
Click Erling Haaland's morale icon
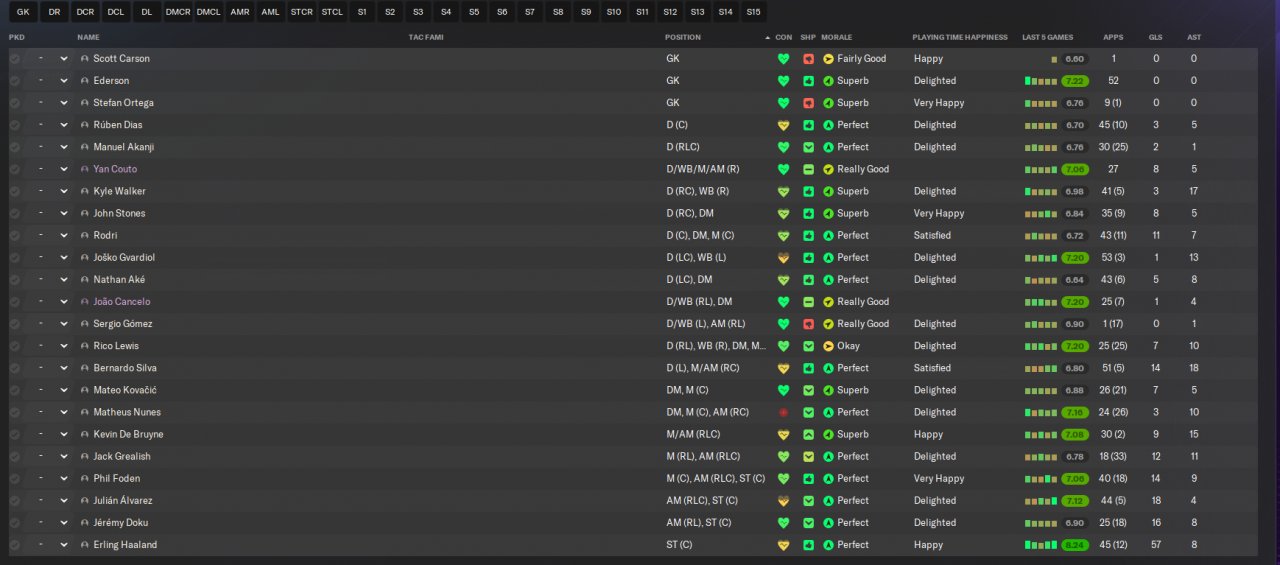click(828, 545)
